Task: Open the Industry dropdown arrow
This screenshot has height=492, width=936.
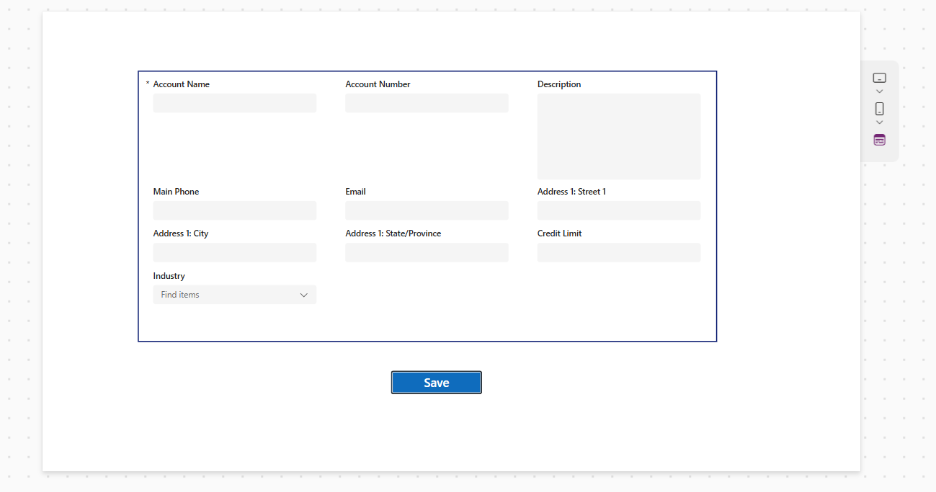Action: tap(304, 295)
